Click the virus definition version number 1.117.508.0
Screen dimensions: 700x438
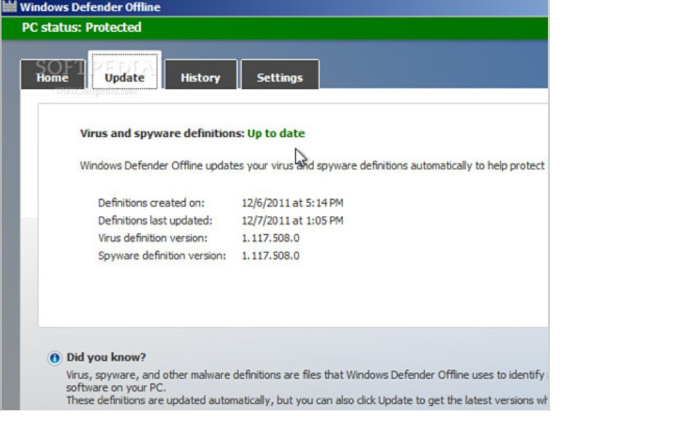271,238
